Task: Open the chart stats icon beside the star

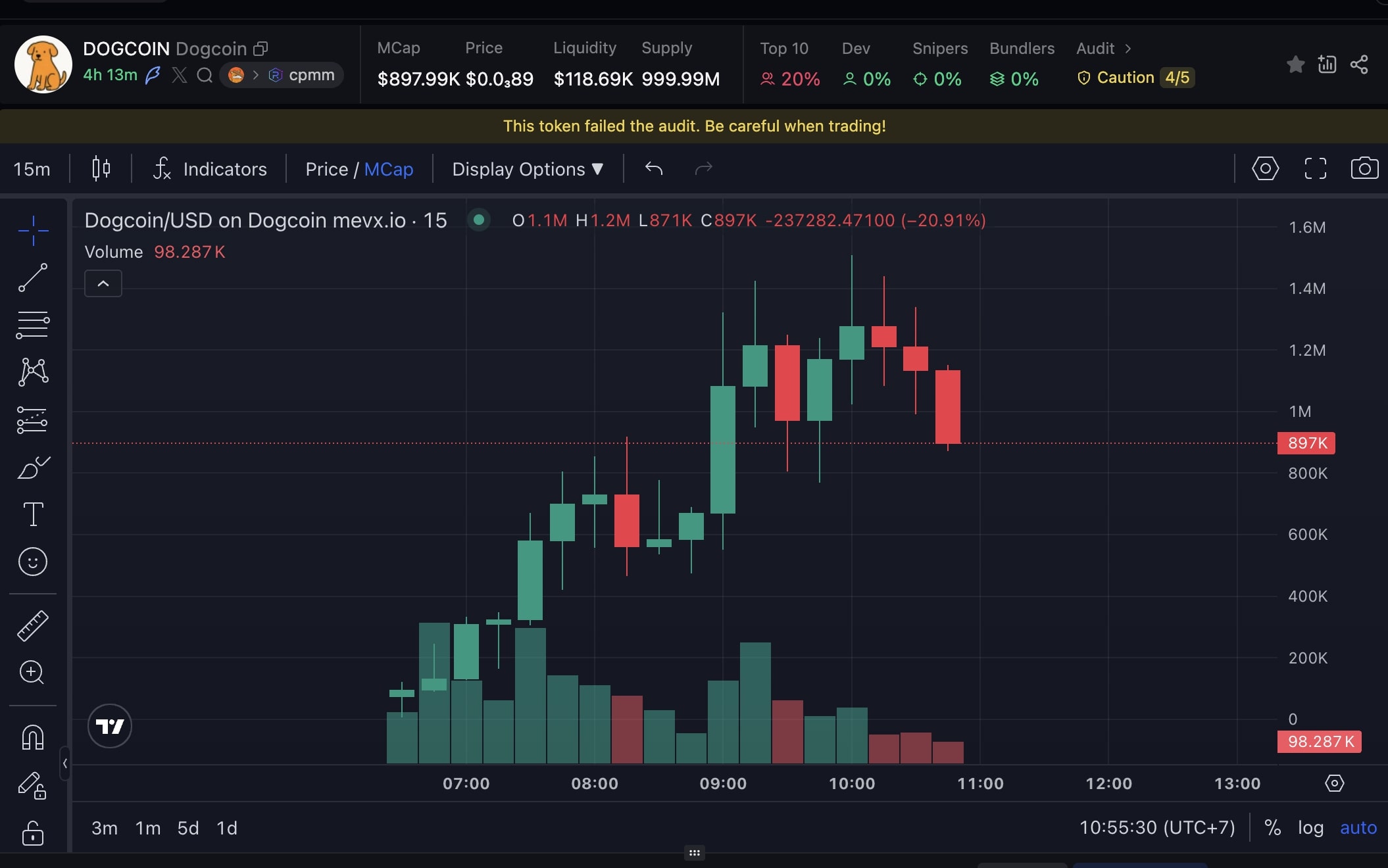Action: coord(1327,64)
